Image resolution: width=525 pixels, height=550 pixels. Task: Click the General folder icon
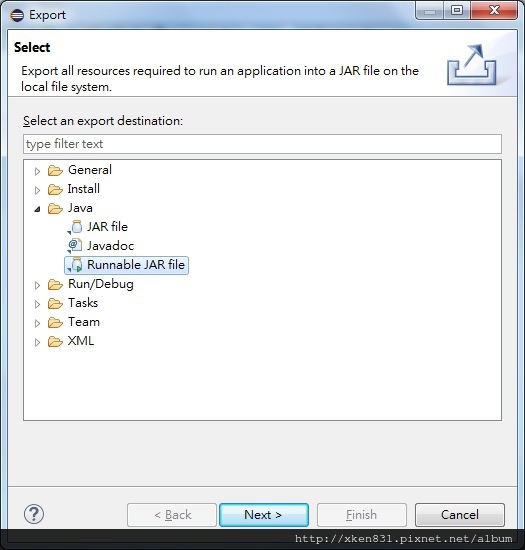55,170
